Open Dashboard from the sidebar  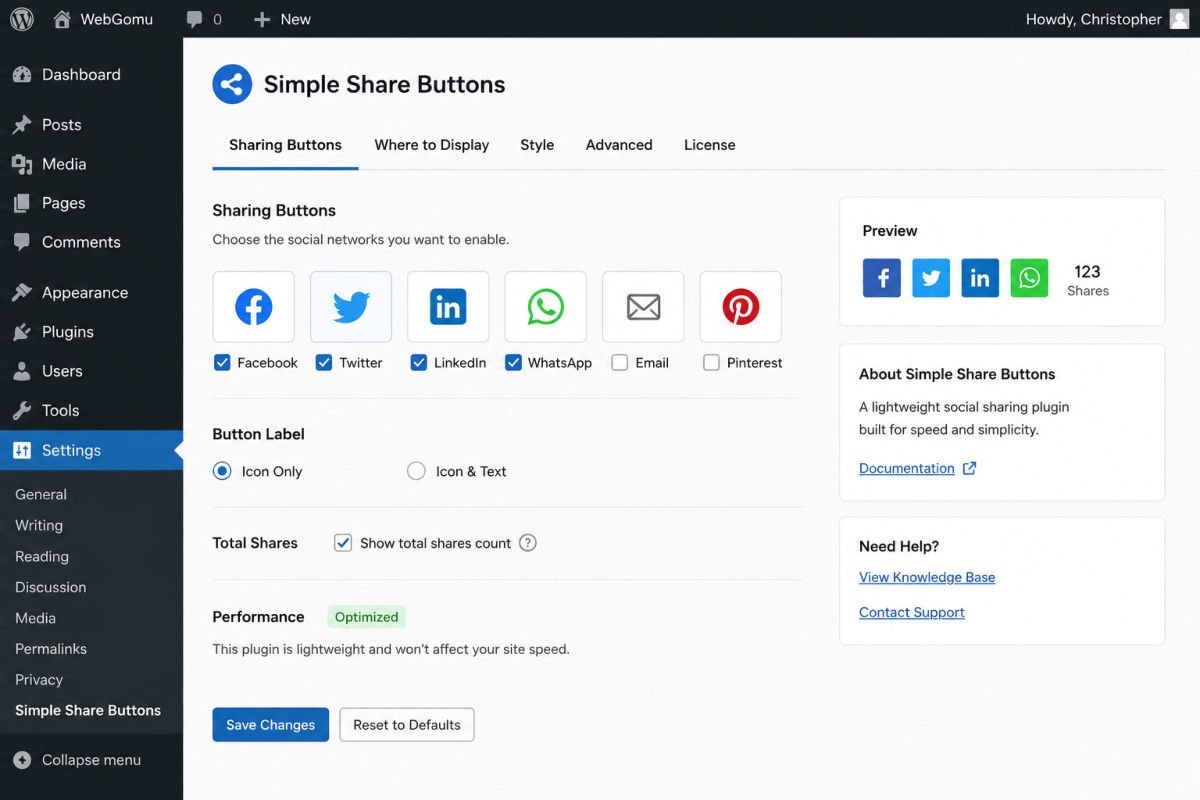click(x=91, y=75)
